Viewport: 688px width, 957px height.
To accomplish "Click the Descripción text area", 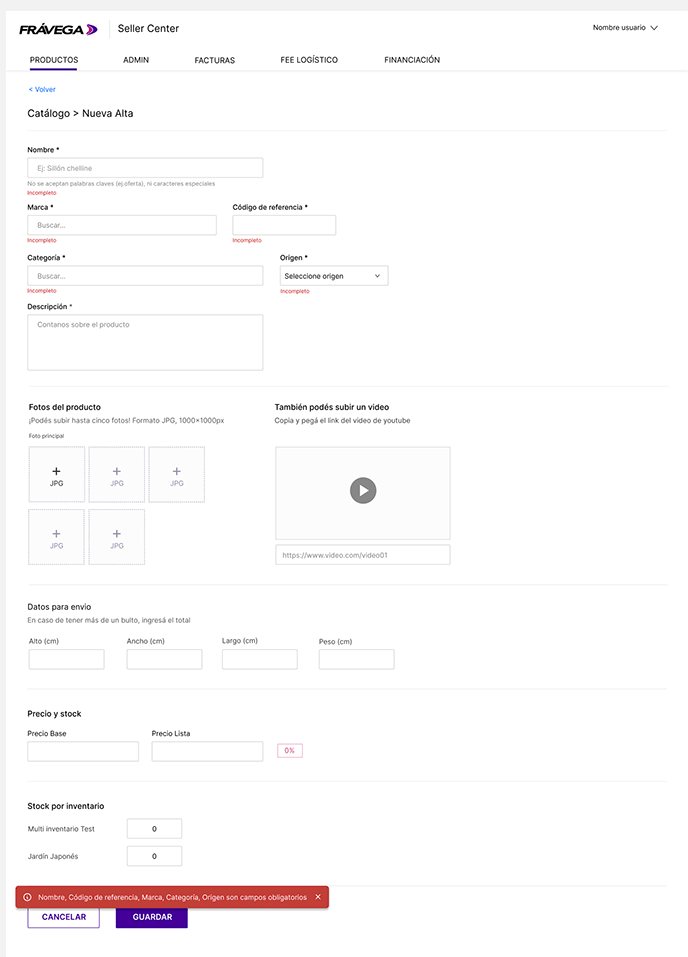I will (x=145, y=342).
